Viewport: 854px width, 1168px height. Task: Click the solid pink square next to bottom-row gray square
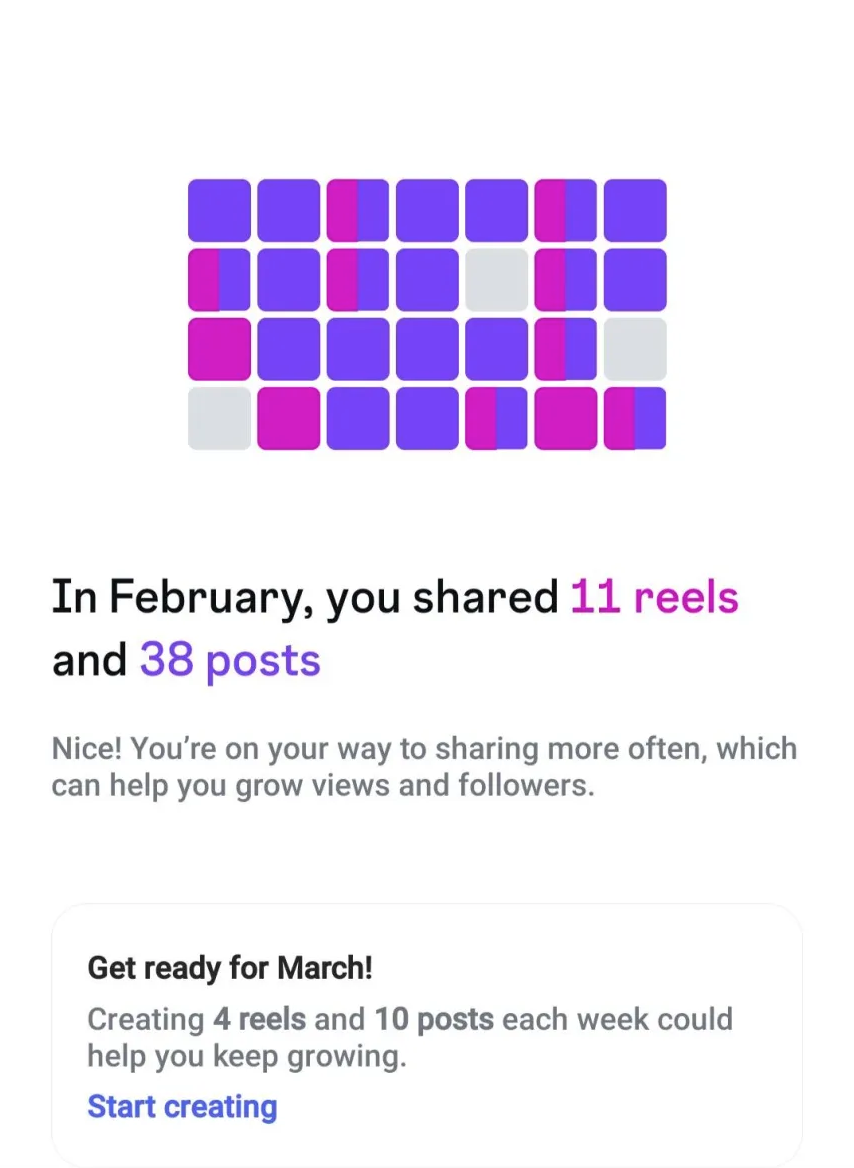[x=288, y=418]
